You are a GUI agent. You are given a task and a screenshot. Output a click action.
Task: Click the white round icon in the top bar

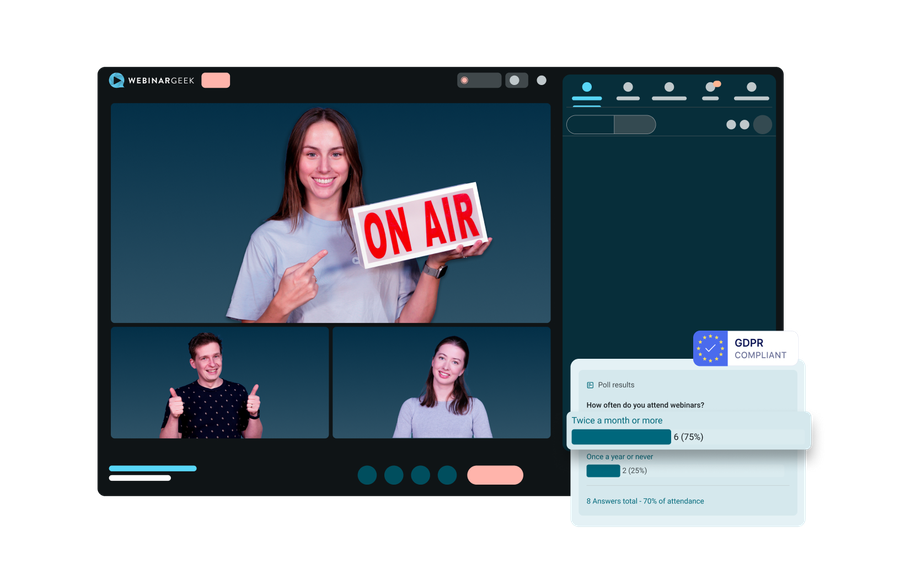pos(541,80)
